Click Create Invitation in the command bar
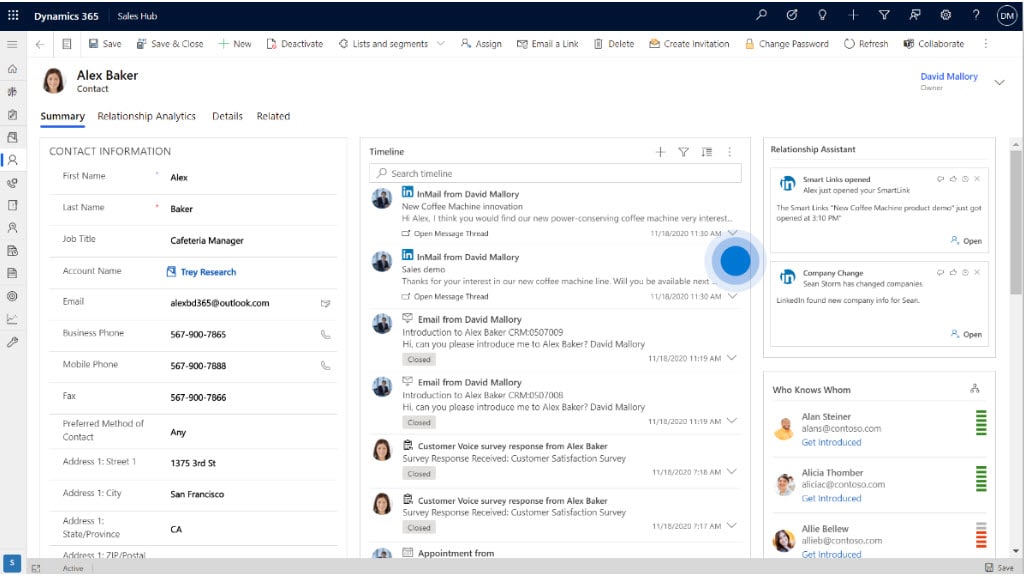 click(x=688, y=44)
